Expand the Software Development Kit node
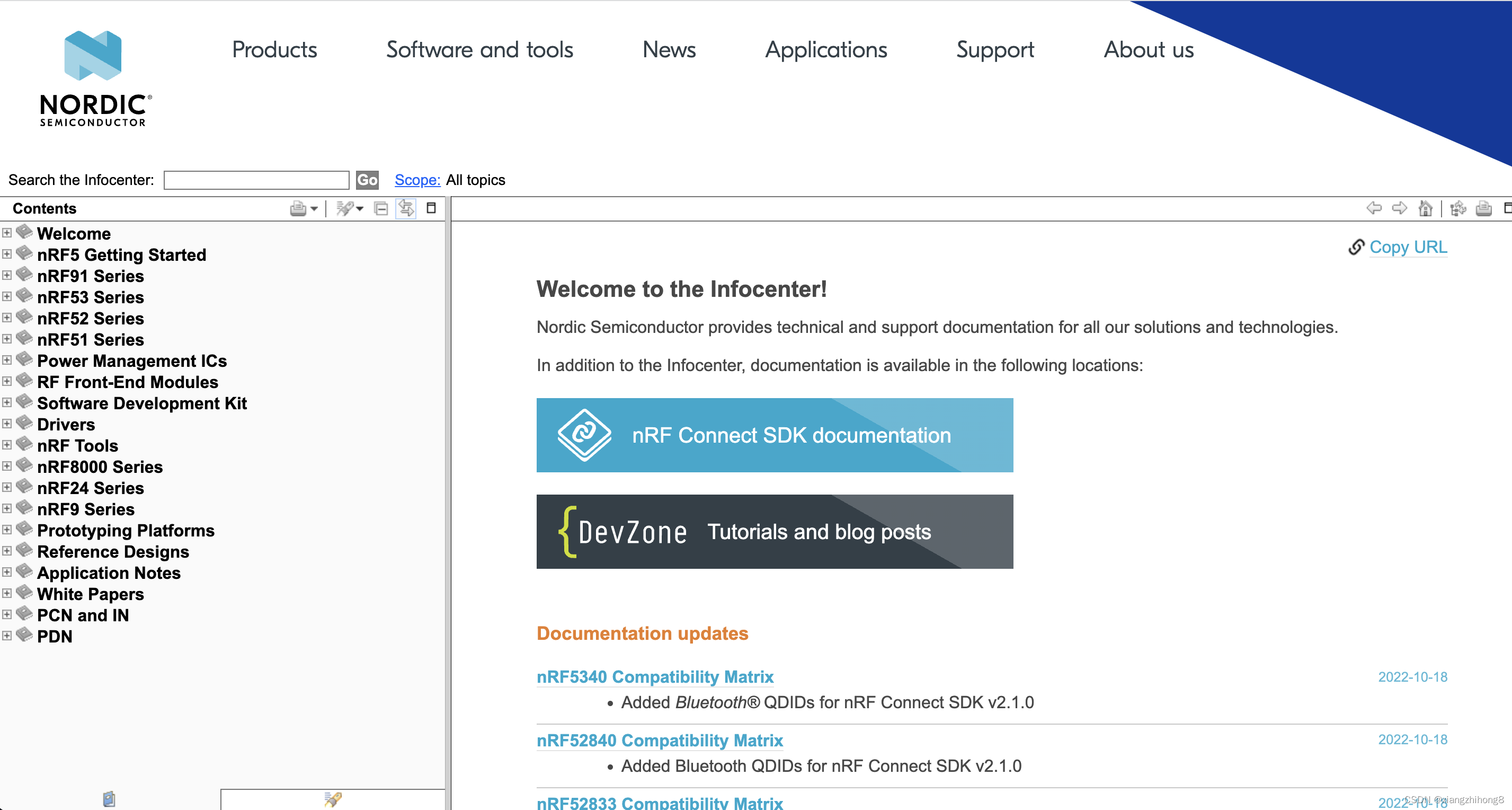1512x810 pixels. coord(7,402)
